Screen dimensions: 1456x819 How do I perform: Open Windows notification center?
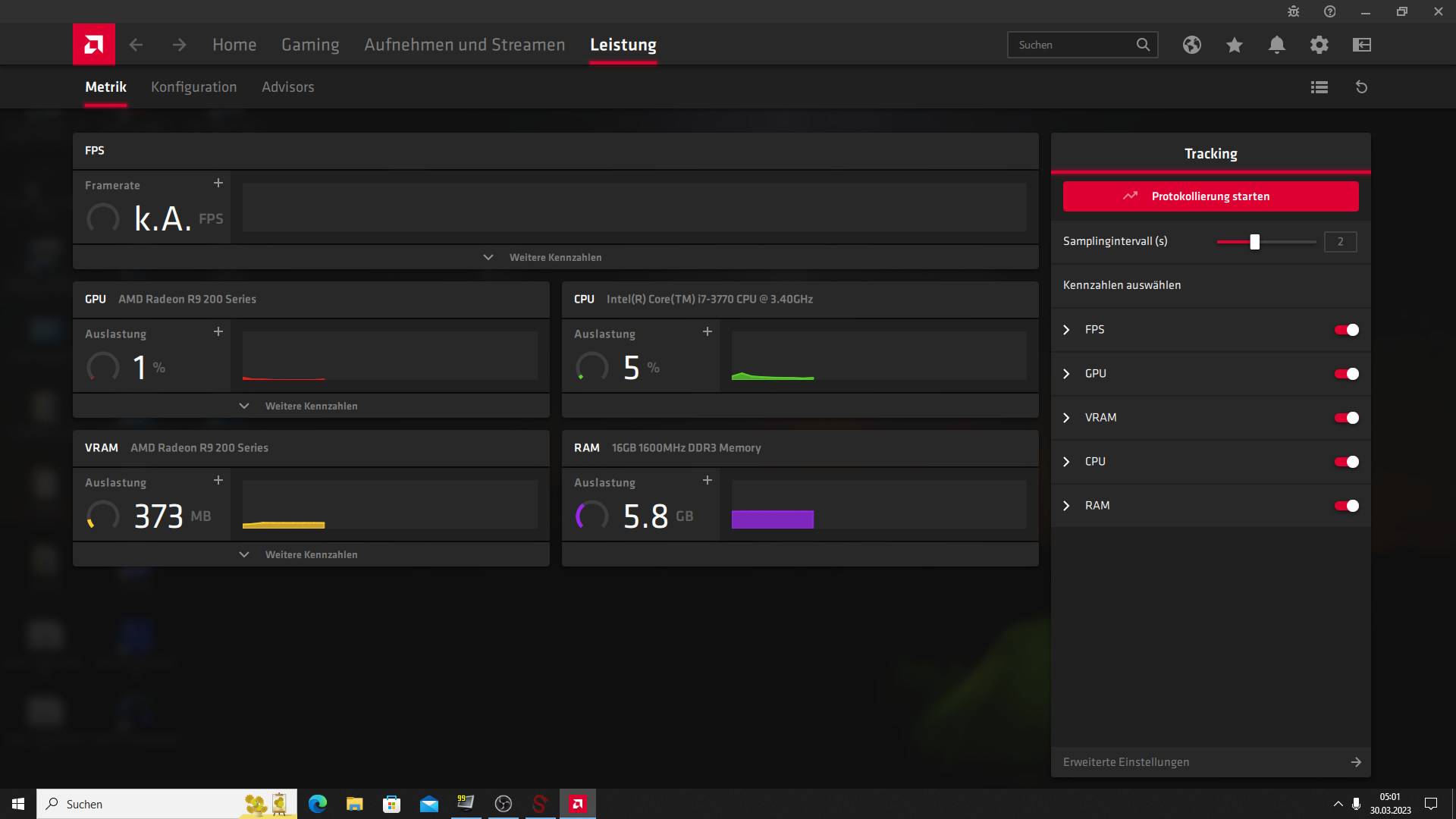[x=1431, y=804]
